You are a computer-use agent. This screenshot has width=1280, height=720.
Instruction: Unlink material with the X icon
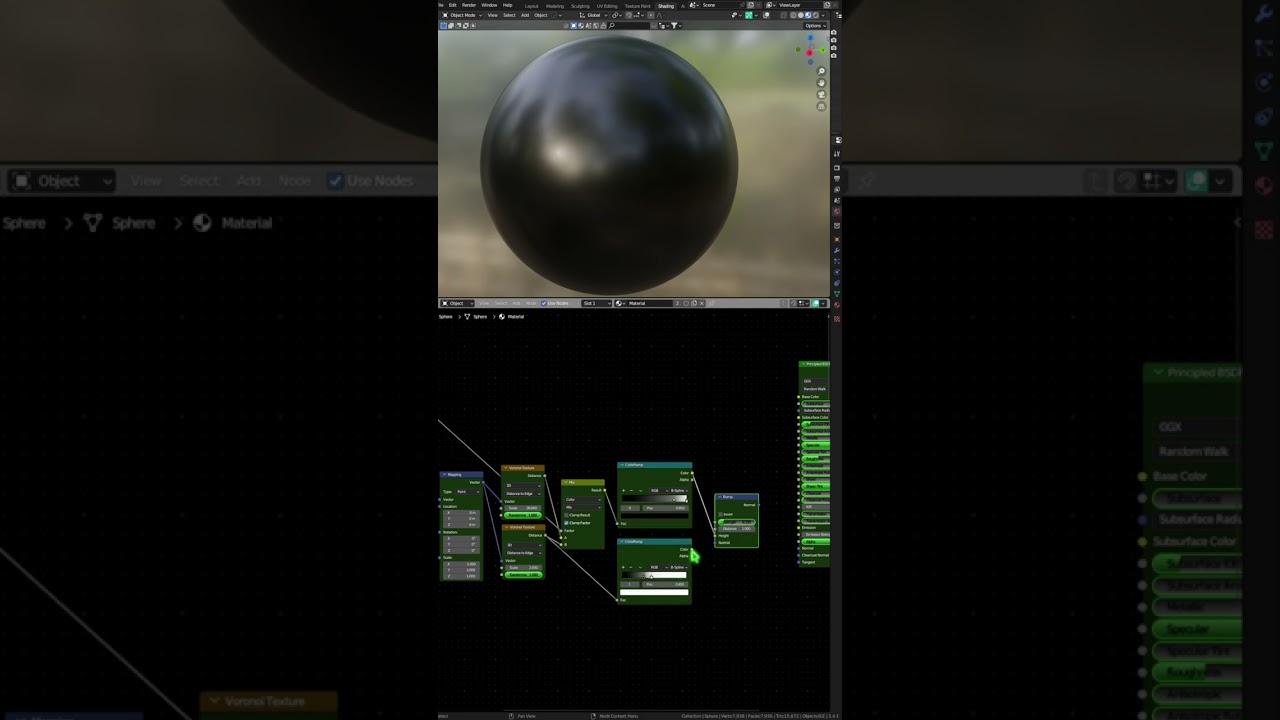pos(702,303)
